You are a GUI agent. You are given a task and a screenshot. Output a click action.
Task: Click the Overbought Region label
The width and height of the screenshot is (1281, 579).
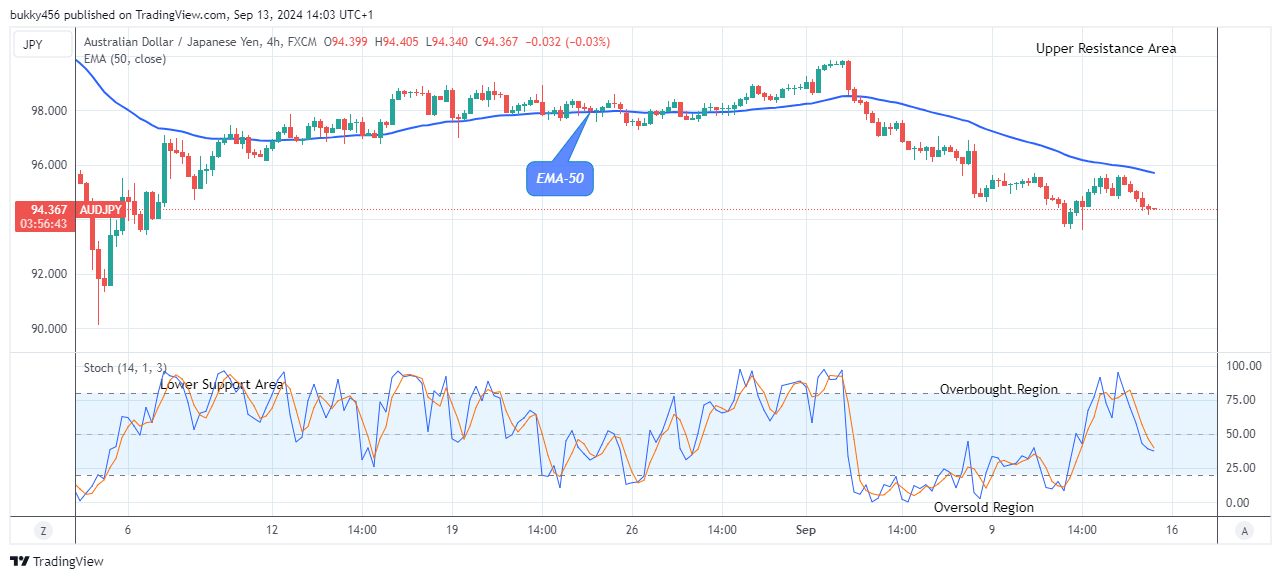click(x=998, y=389)
